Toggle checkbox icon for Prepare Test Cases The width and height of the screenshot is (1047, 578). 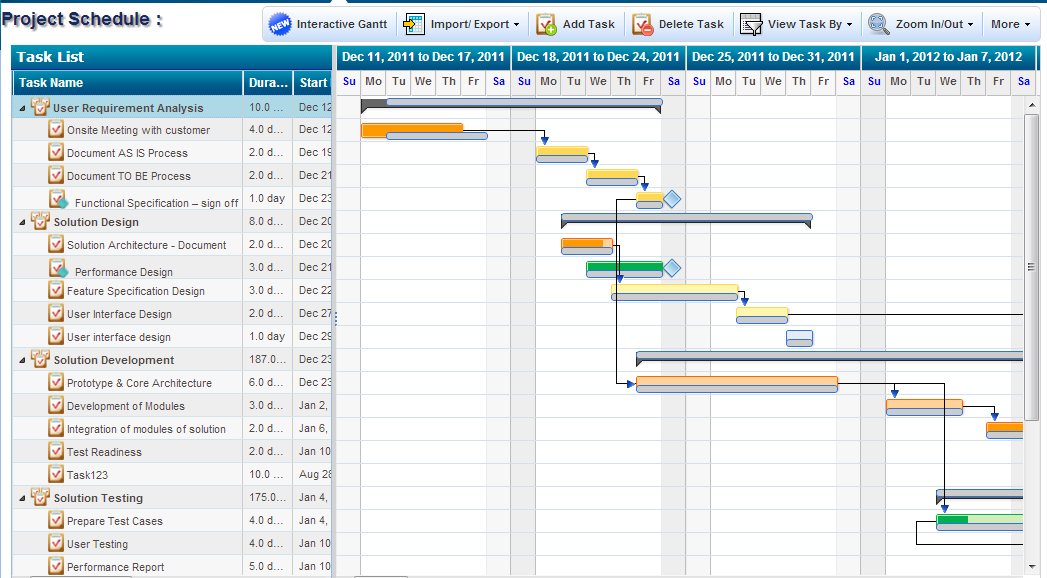pyautogui.click(x=56, y=520)
